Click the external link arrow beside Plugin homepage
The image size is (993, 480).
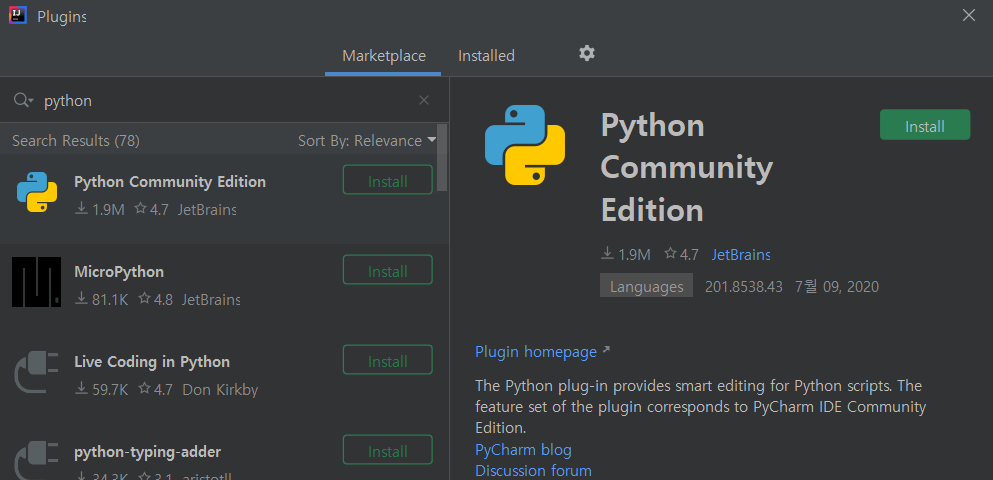point(606,350)
